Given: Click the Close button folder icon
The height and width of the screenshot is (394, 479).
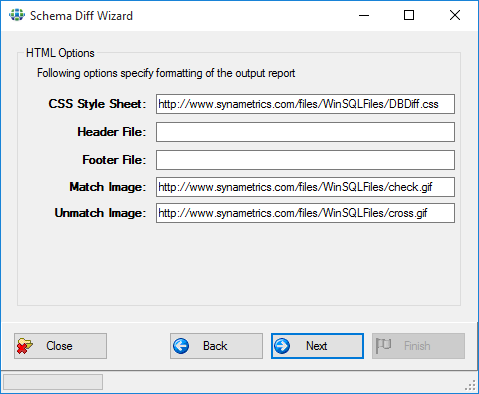Looking at the screenshot, I should 25,346.
